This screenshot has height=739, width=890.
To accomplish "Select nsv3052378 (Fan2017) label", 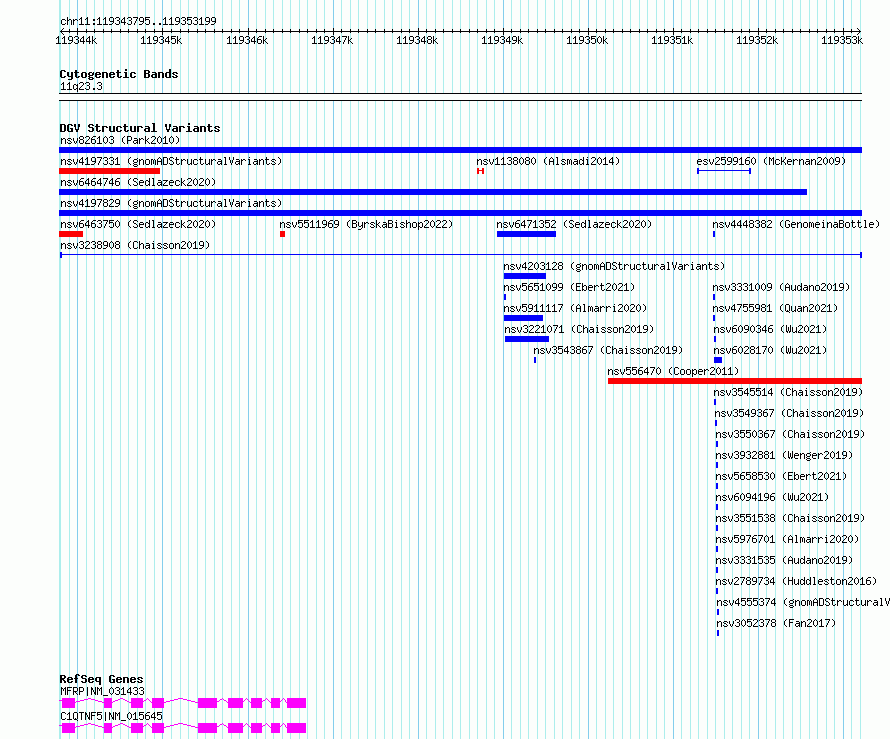I will pos(776,623).
